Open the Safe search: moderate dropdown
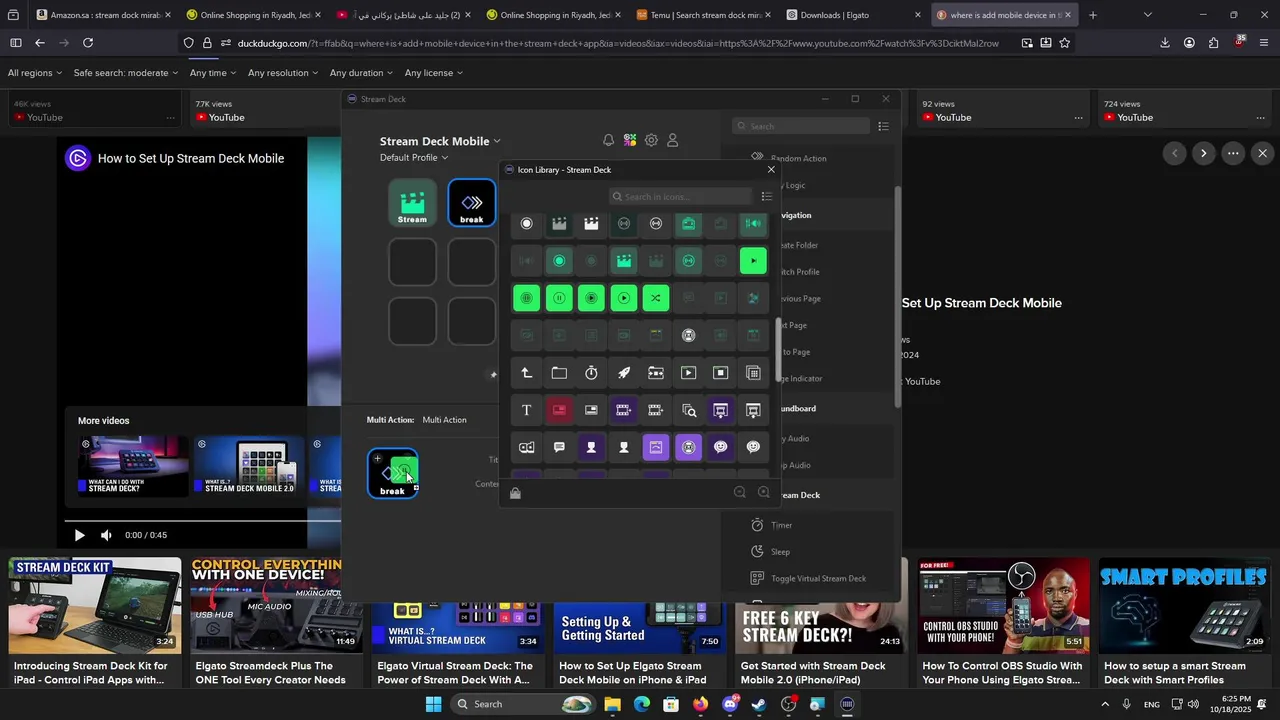1280x720 pixels. [126, 73]
